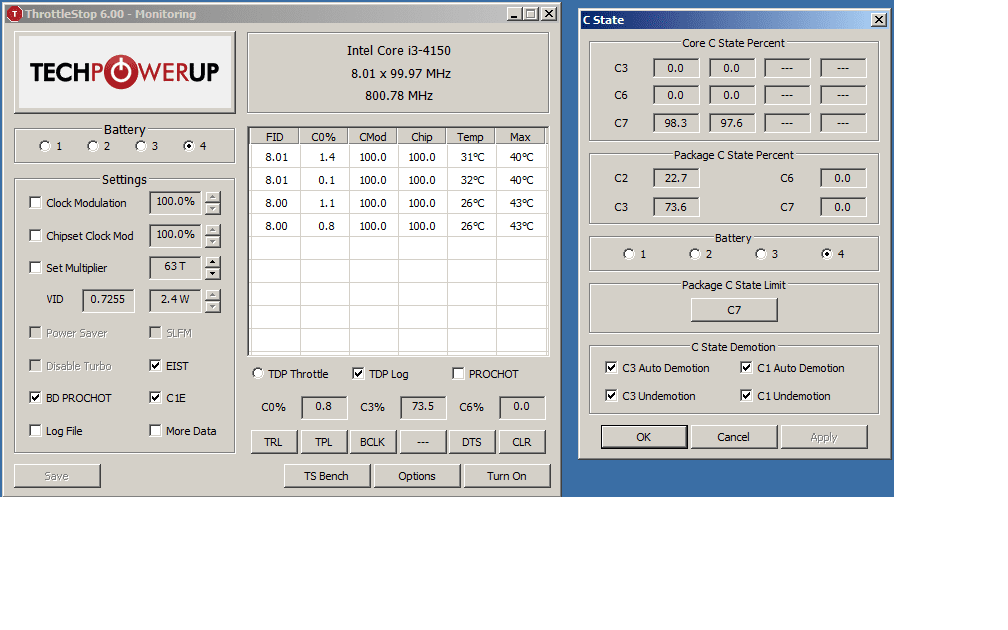Enable Clock Modulation checkbox
This screenshot has width=1008, height=630.
click(35, 202)
